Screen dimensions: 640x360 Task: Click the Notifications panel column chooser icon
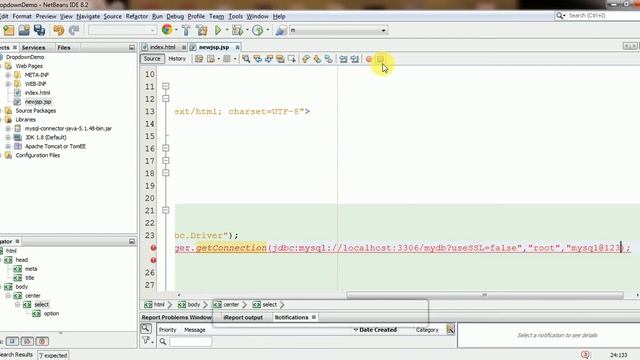point(450,329)
